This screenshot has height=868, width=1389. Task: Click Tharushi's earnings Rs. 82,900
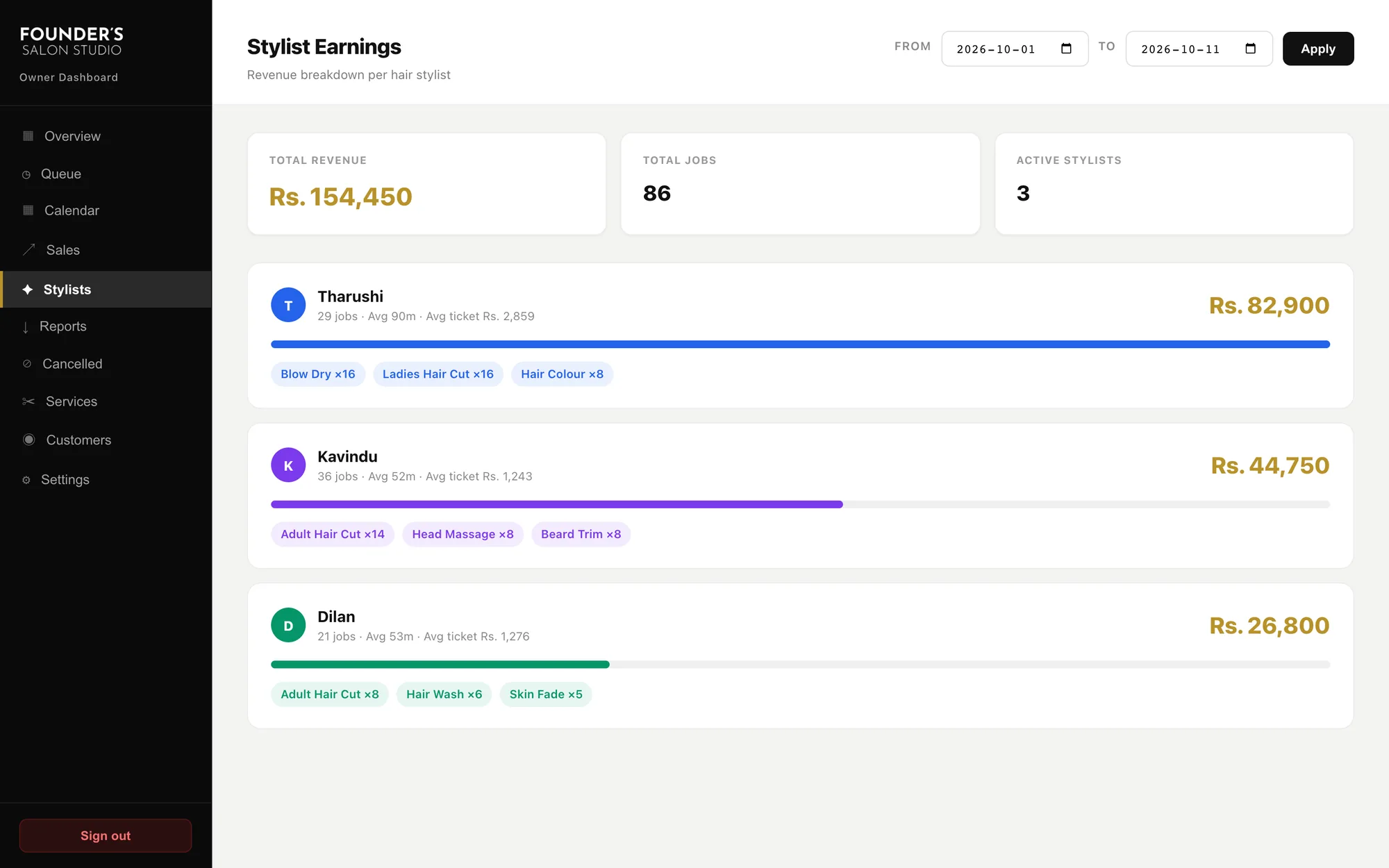(1269, 306)
